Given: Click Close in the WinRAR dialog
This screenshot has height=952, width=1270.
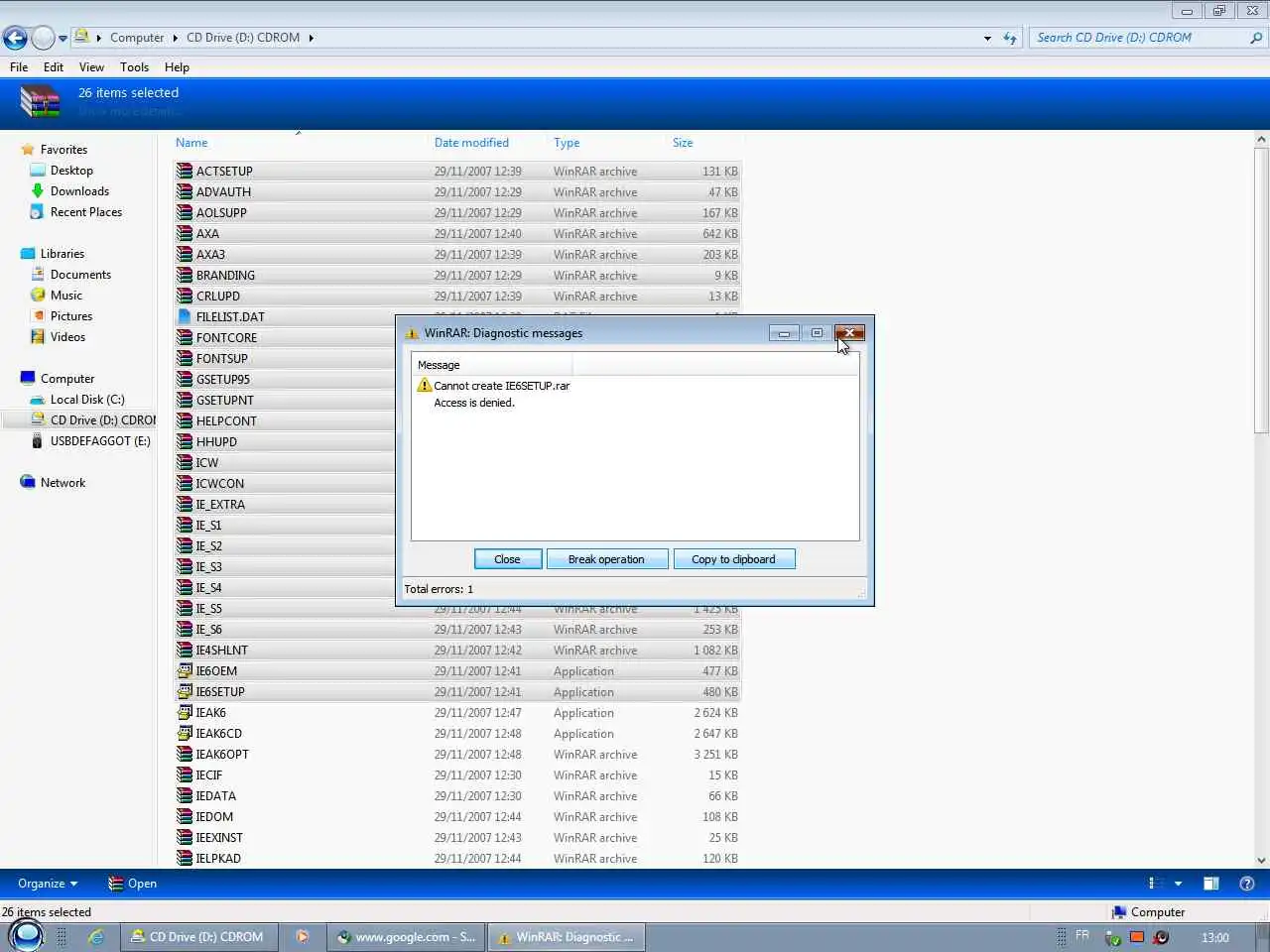Looking at the screenshot, I should point(507,559).
